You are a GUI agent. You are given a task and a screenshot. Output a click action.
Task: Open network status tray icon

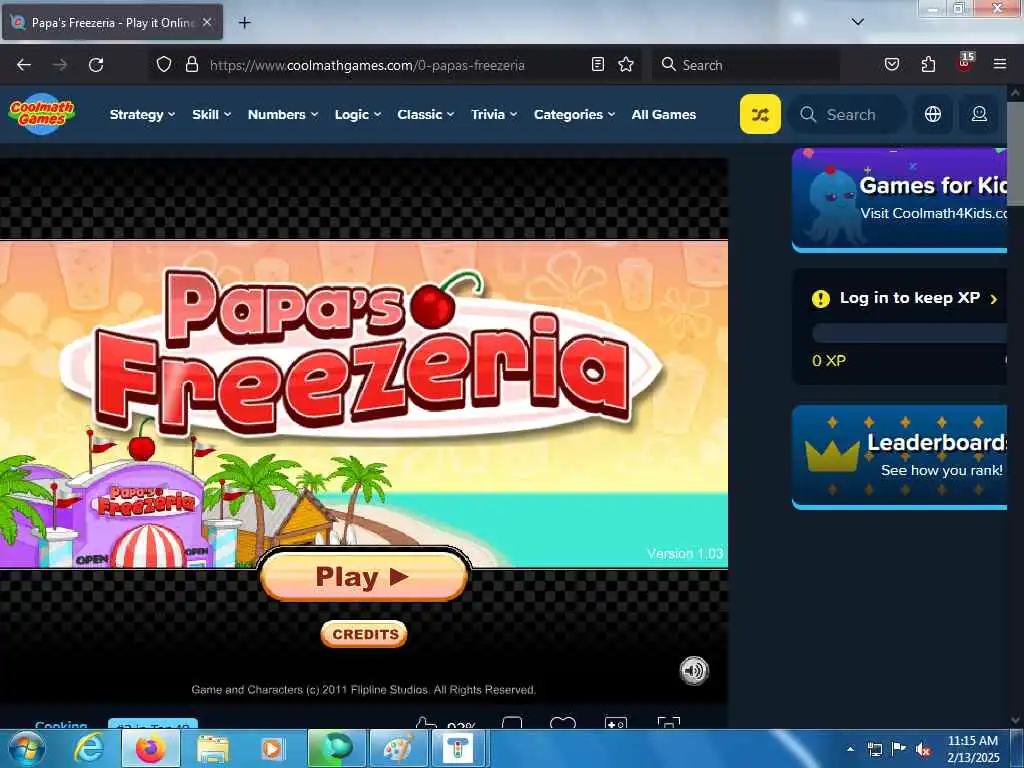[x=874, y=749]
